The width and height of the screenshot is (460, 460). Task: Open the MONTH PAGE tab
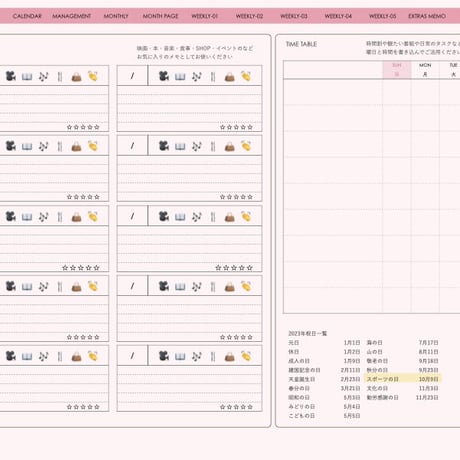(x=160, y=16)
